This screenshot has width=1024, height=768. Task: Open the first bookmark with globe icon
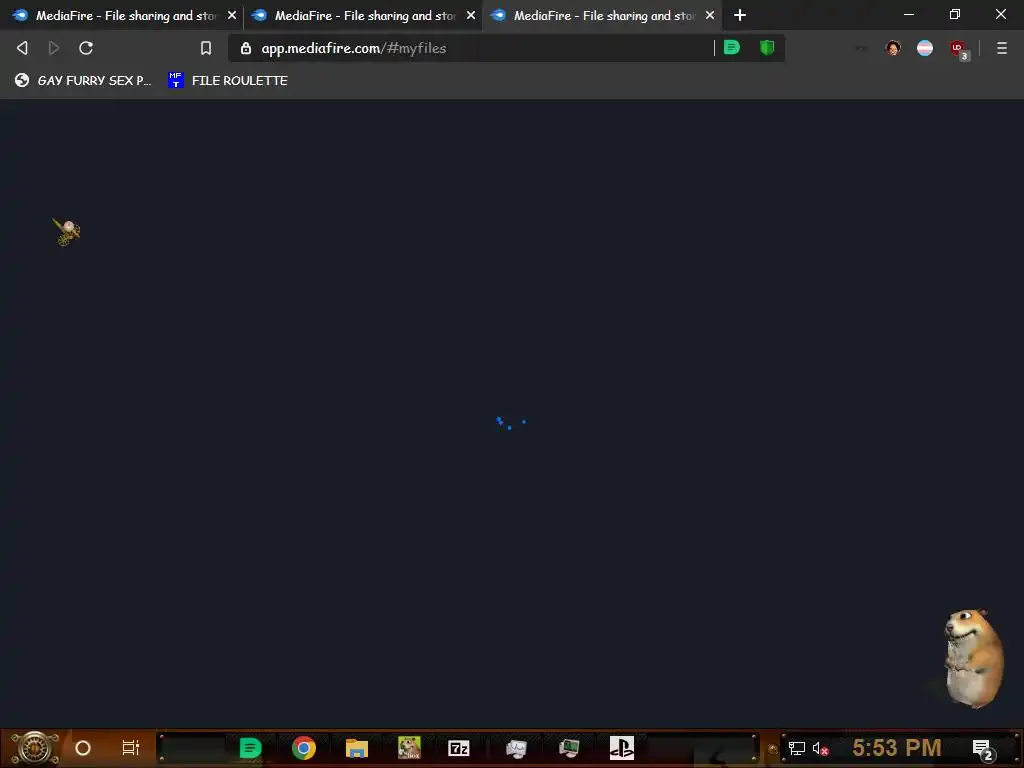(83, 80)
